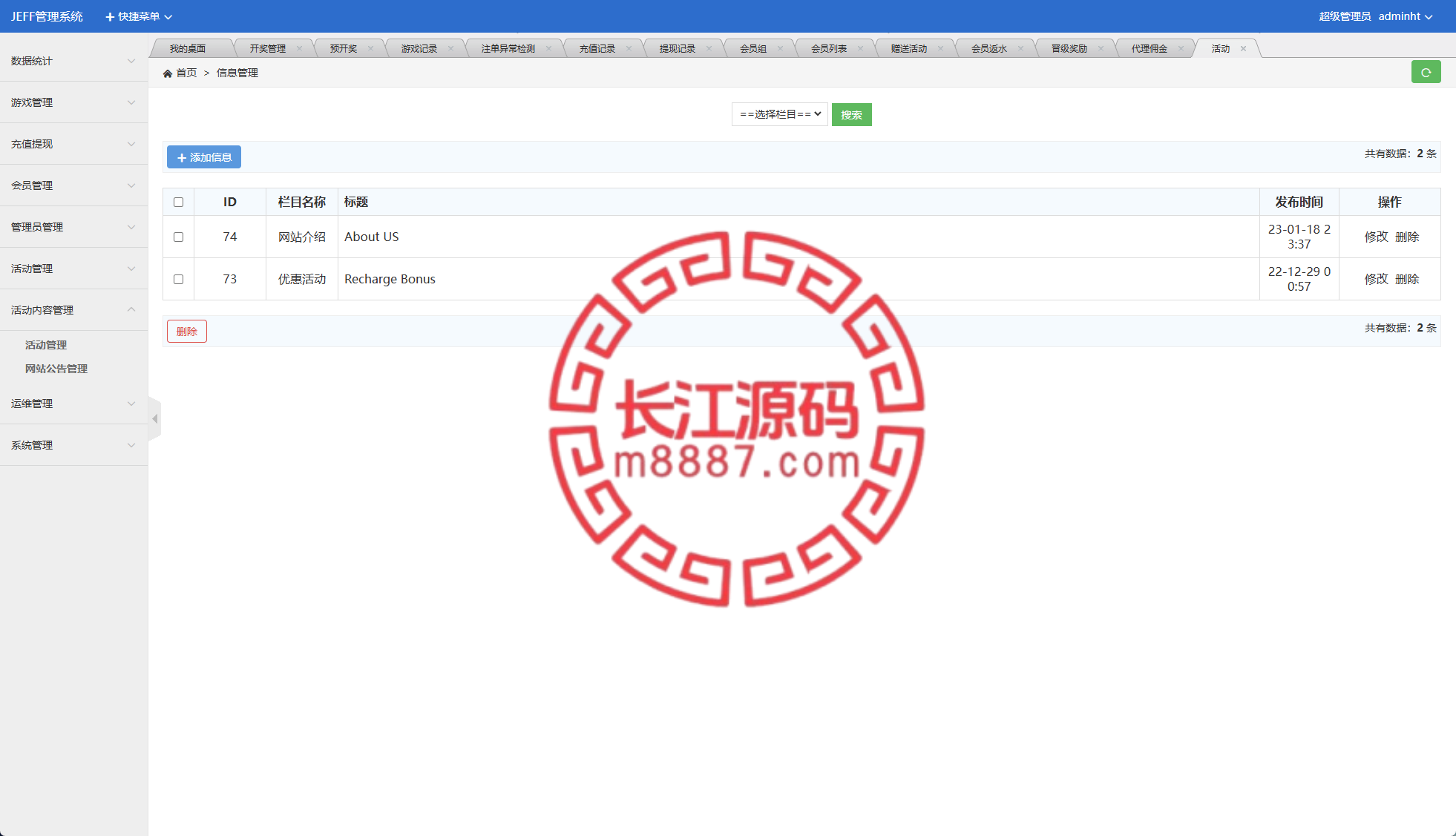The height and width of the screenshot is (836, 1456).
Task: Click 修改 for Recharge Bonus row
Action: coord(1376,279)
